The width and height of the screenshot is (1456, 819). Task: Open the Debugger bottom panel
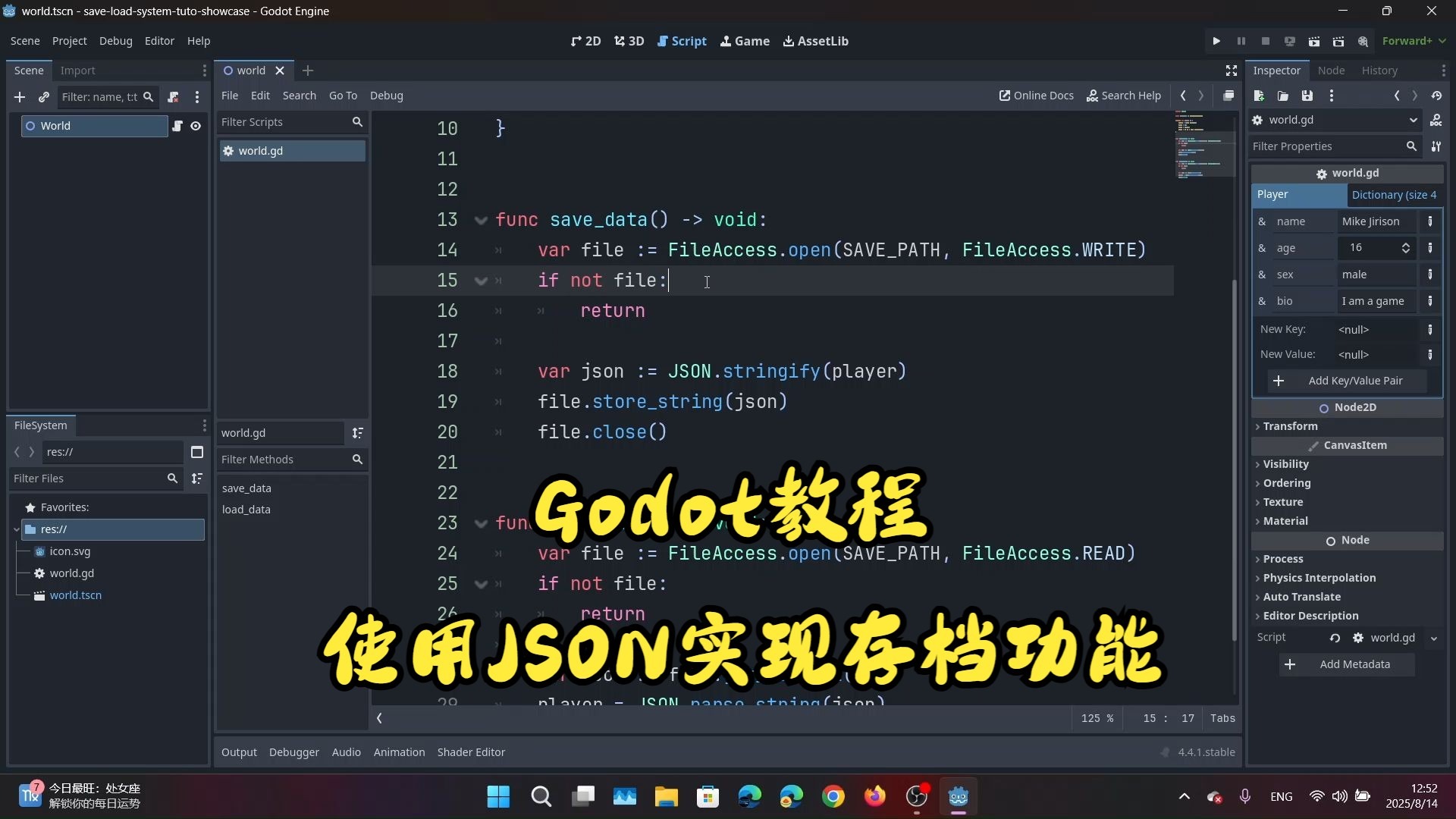[x=294, y=752]
